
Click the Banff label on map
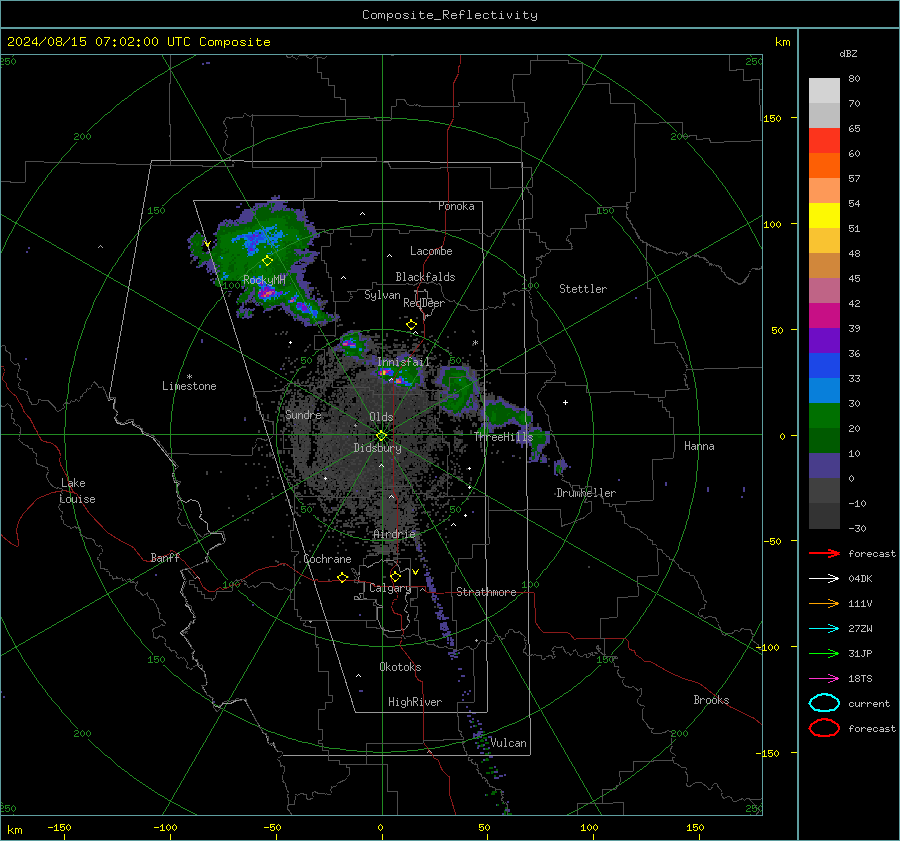pyautogui.click(x=165, y=557)
